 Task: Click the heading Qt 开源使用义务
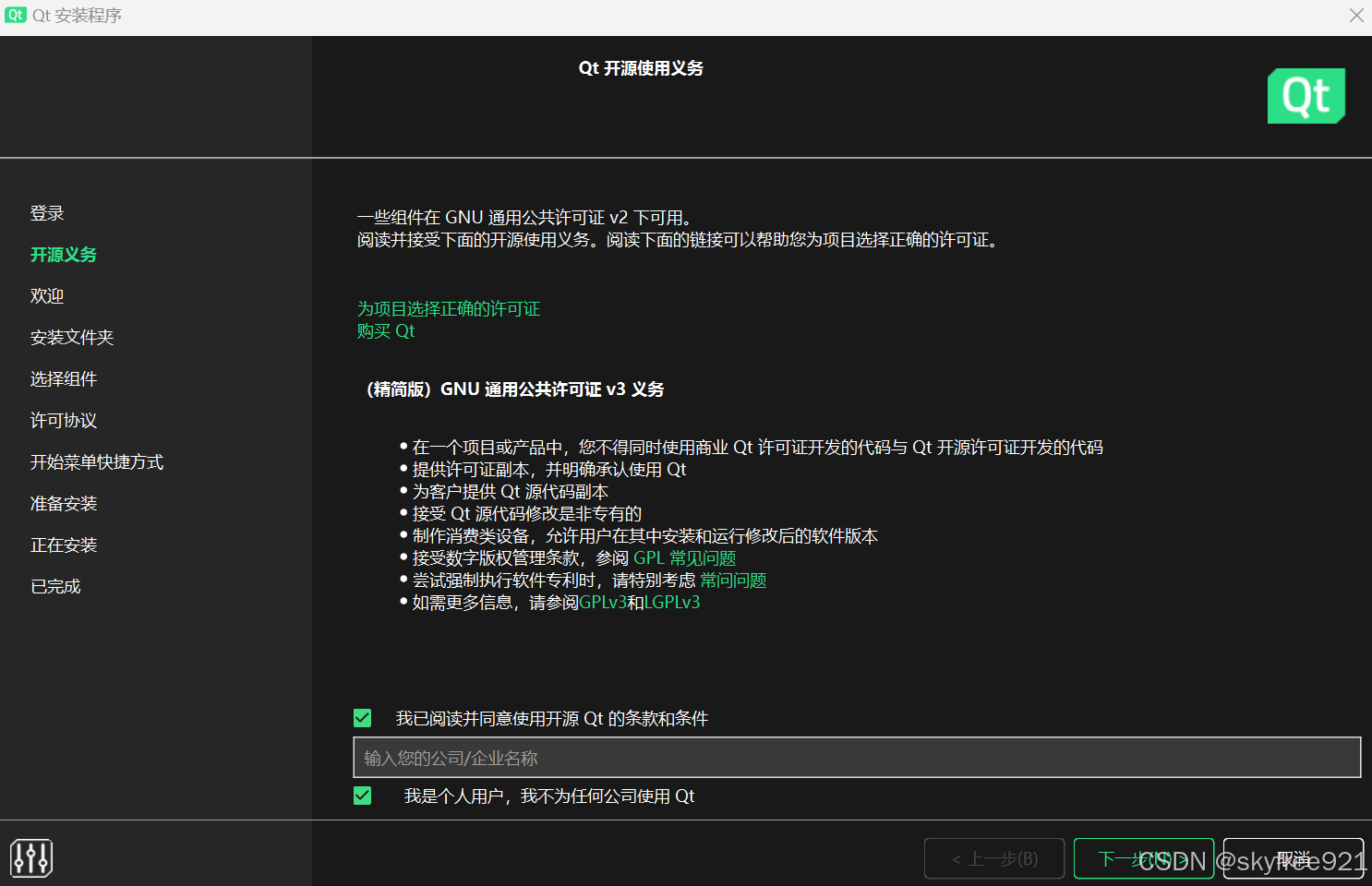(x=641, y=68)
